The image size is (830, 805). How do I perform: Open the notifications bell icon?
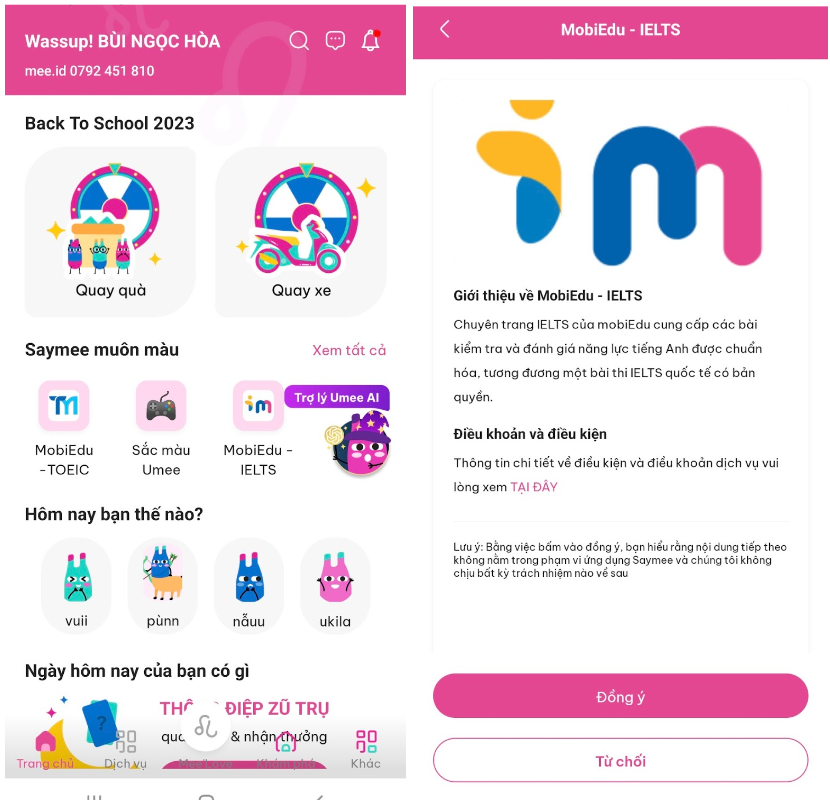point(371,40)
